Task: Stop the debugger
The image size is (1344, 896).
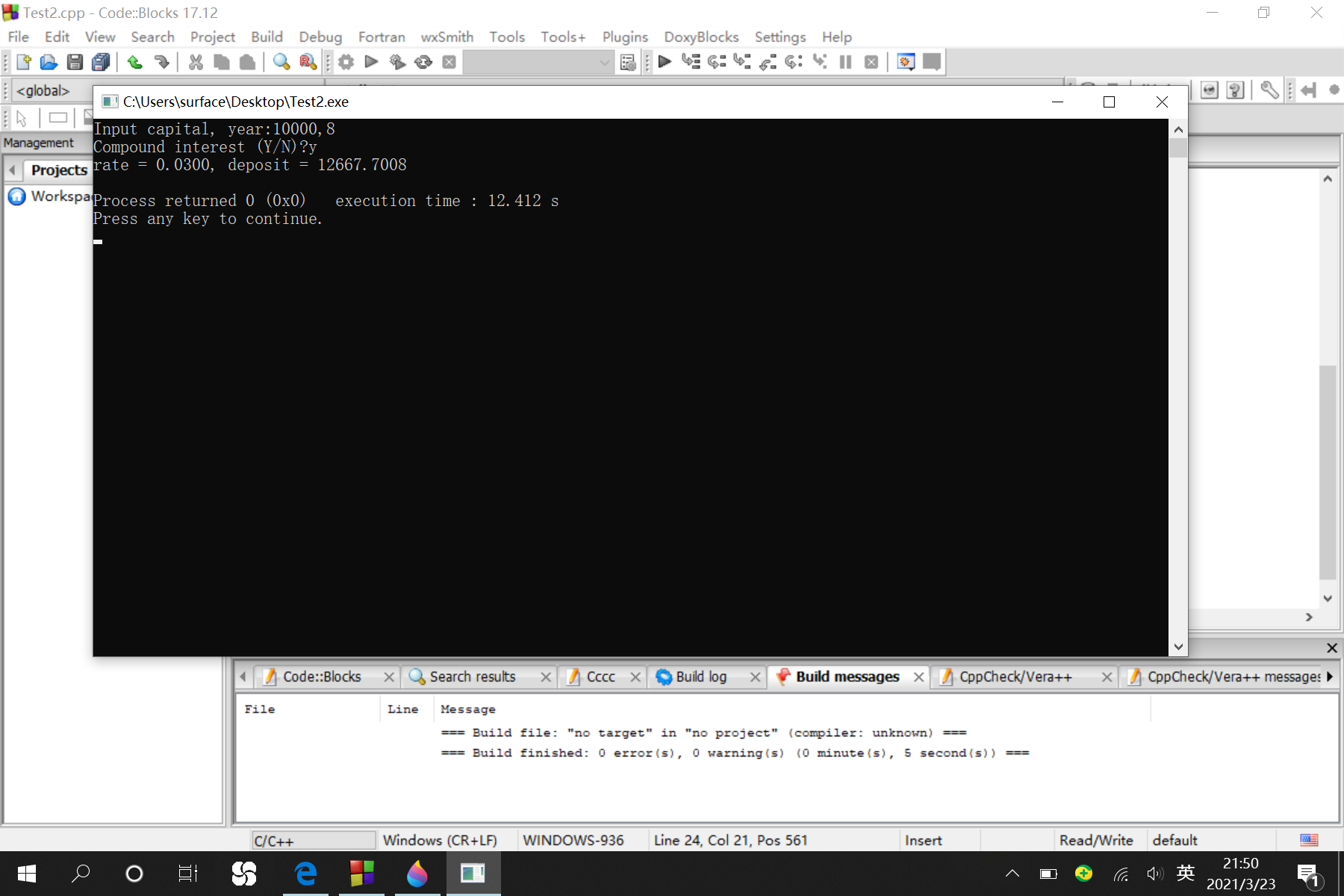Action: click(x=871, y=62)
